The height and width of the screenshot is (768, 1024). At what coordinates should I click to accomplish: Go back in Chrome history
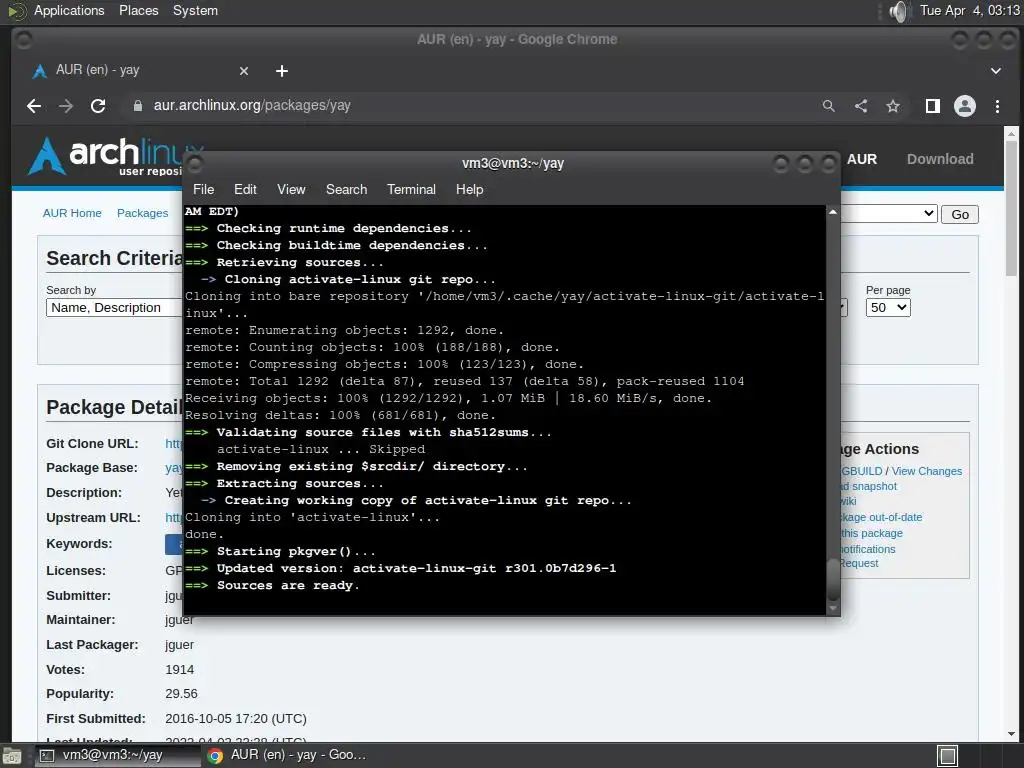pyautogui.click(x=34, y=106)
